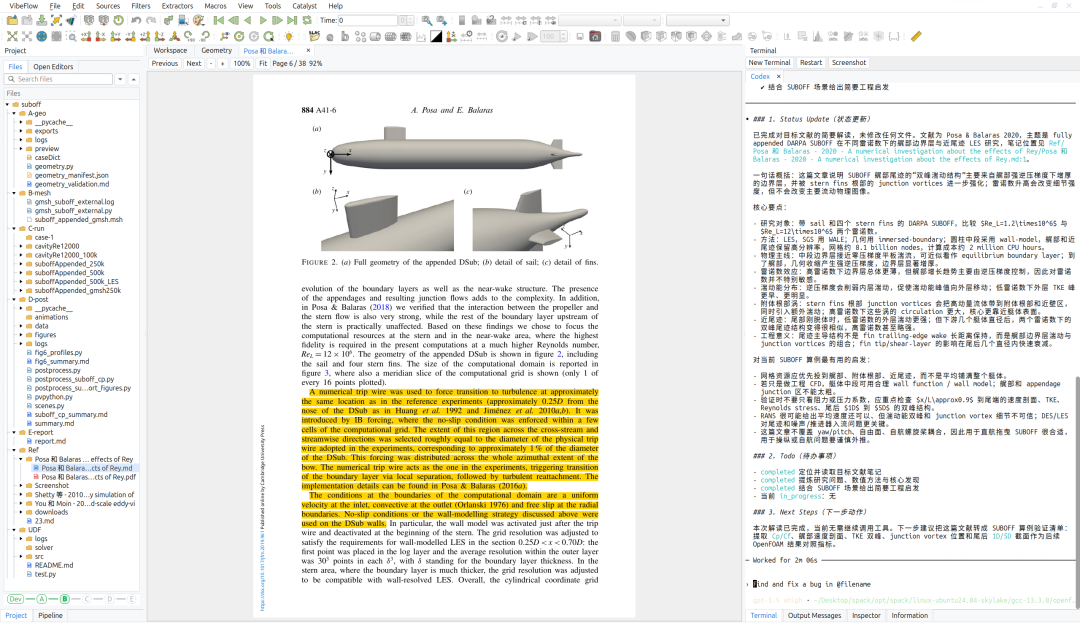Click the find data magnifier icon

(426, 20)
